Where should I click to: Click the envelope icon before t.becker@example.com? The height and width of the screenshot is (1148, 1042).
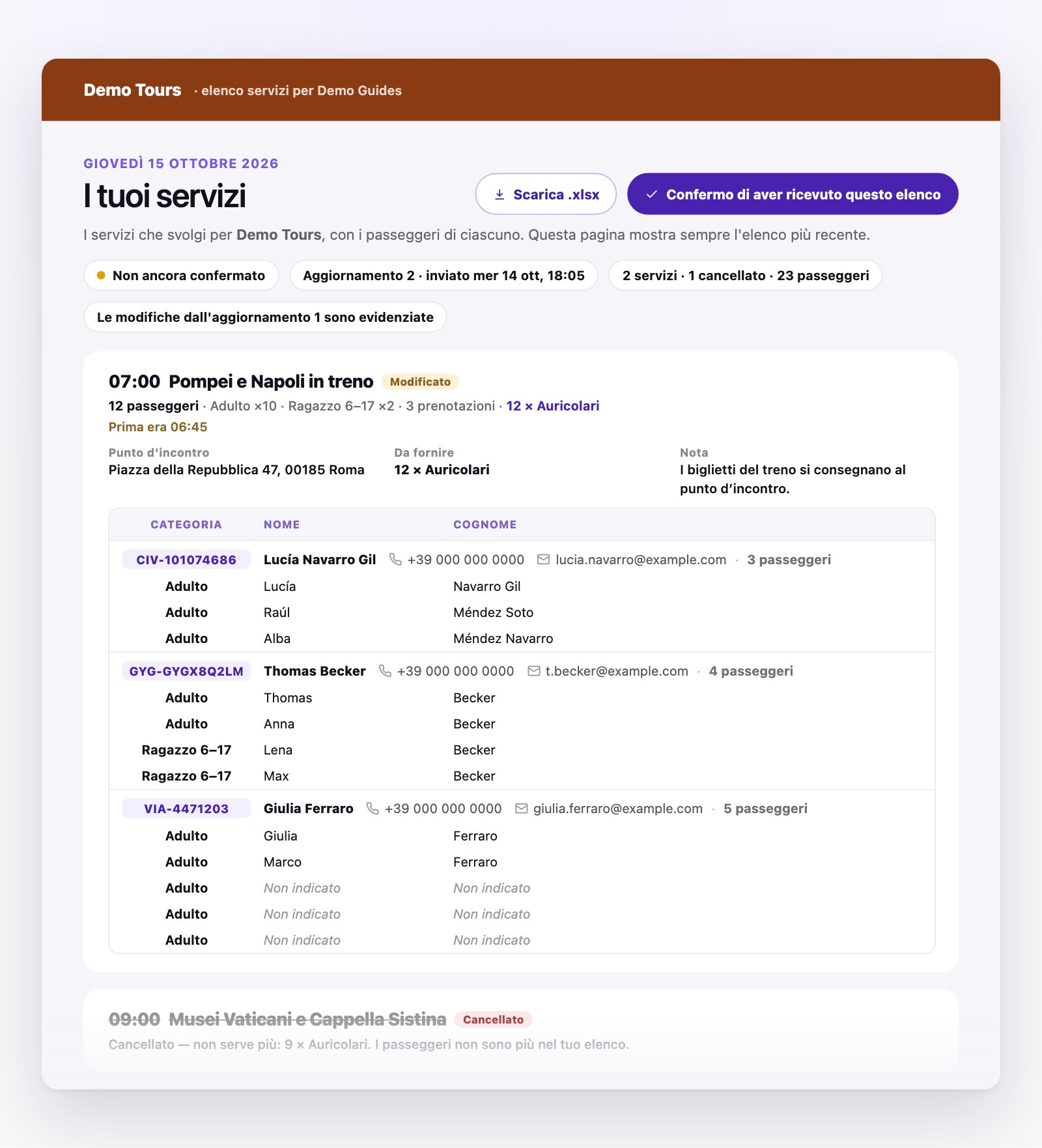tap(533, 671)
